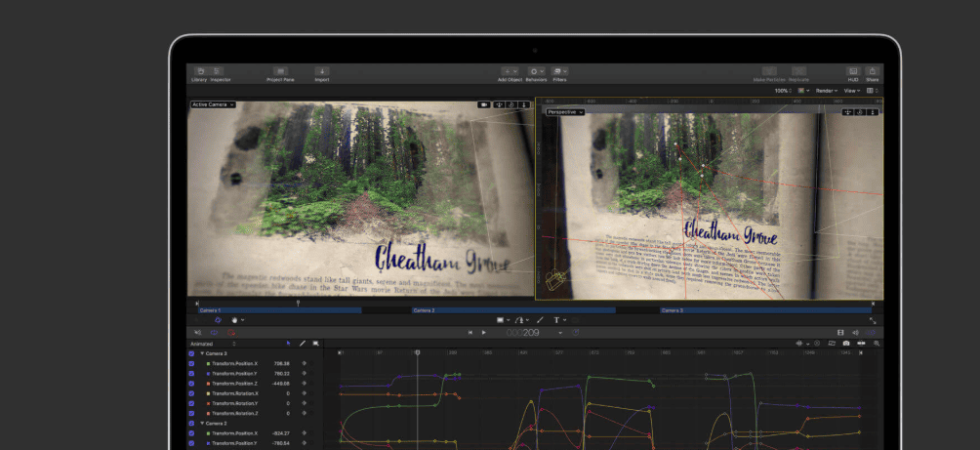Viewport: 980px width, 450px height.
Task: Disable the Camera 3 checkbox in curve list
Action: 191,353
